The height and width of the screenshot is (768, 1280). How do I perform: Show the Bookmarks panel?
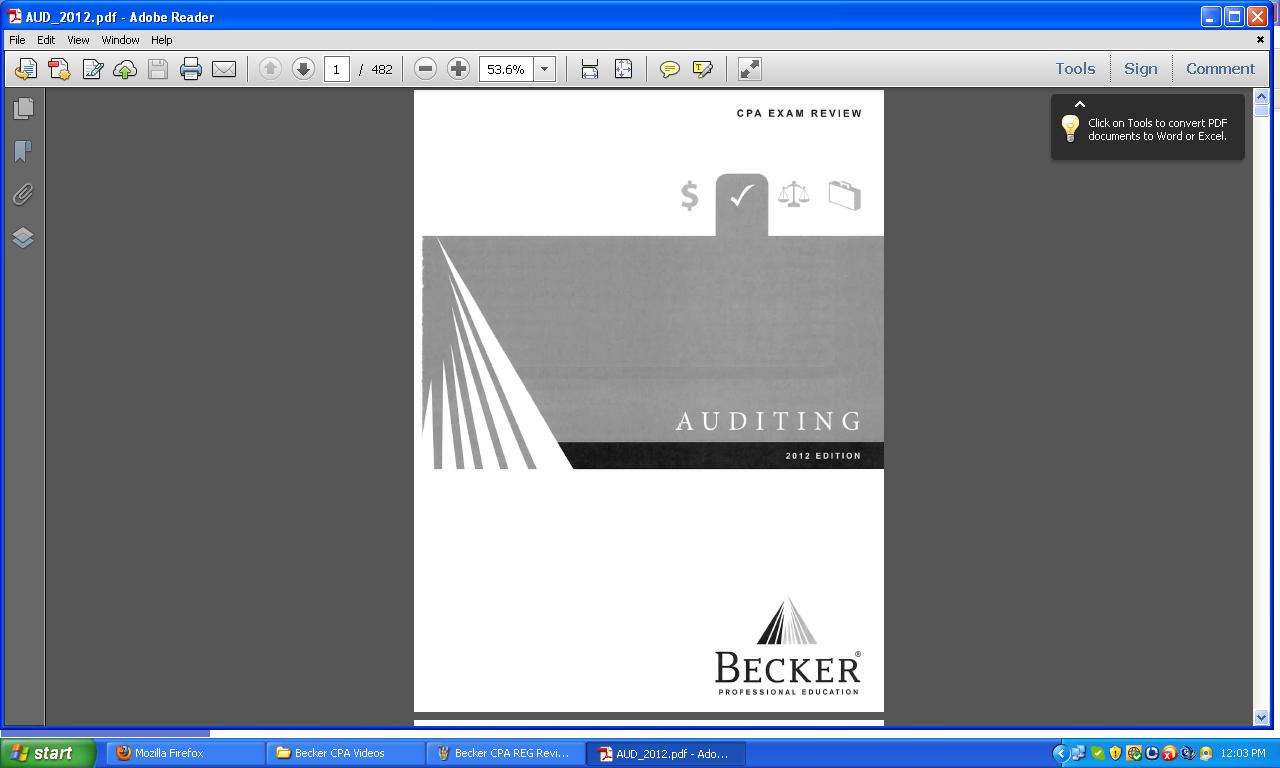(x=23, y=151)
